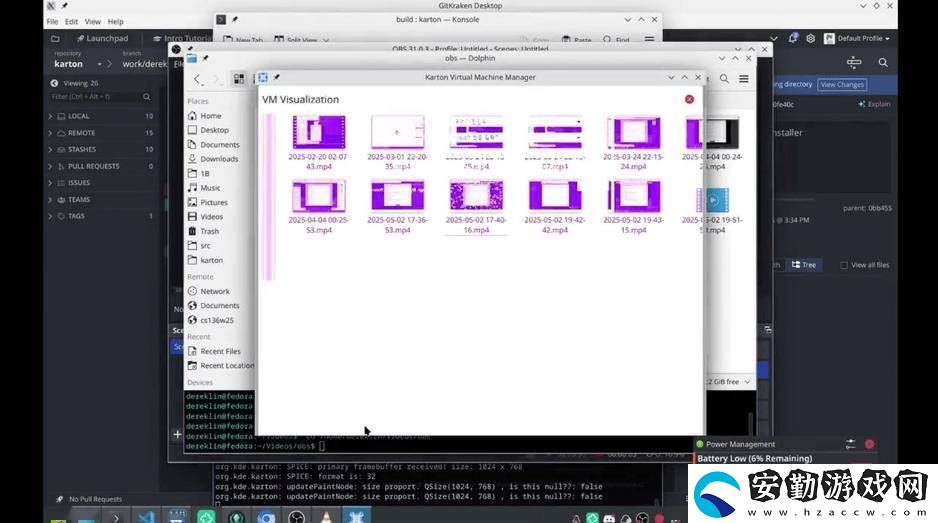Open Dolphin hamburger menu

(744, 78)
